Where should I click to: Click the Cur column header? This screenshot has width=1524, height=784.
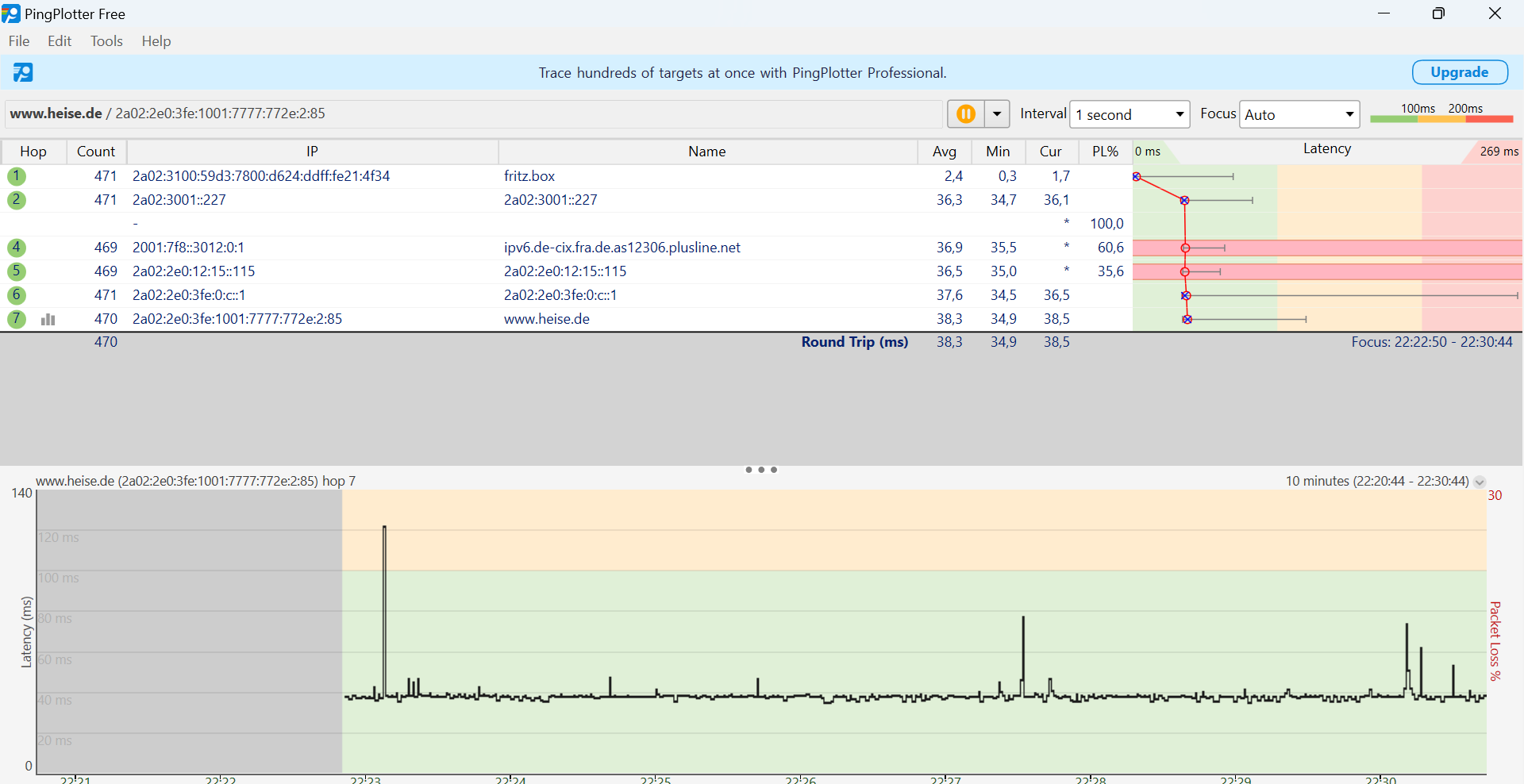[x=1051, y=152]
